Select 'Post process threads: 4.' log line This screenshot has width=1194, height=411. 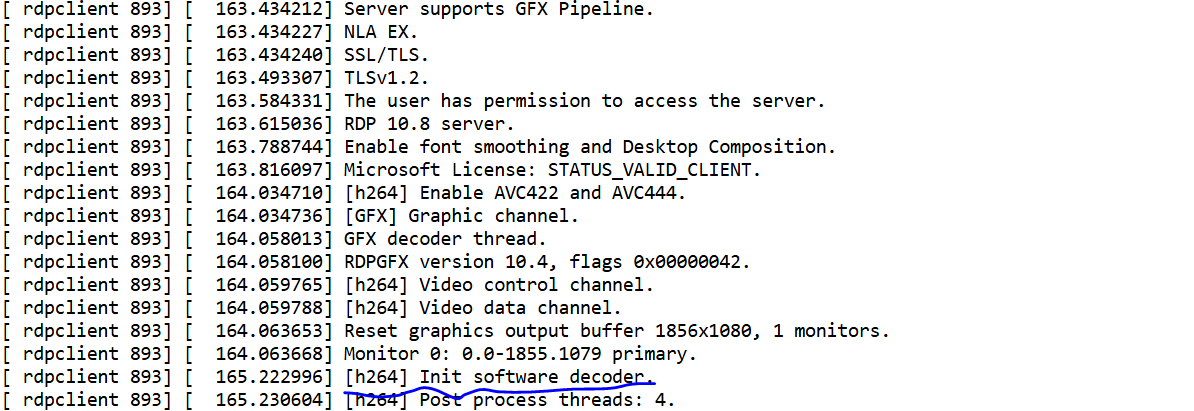pyautogui.click(x=510, y=400)
